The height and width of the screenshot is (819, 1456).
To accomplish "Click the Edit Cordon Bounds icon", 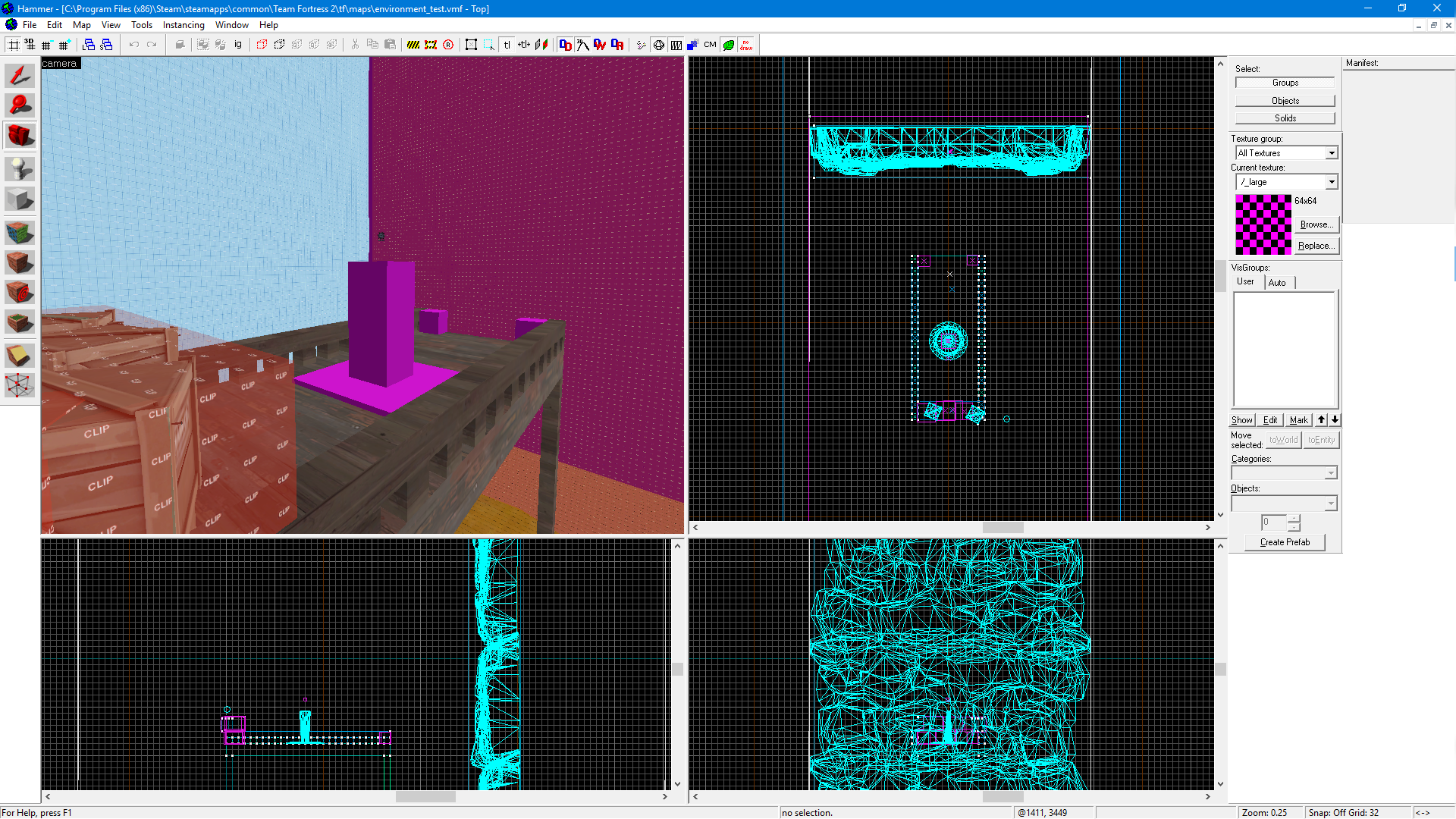I will click(x=431, y=45).
